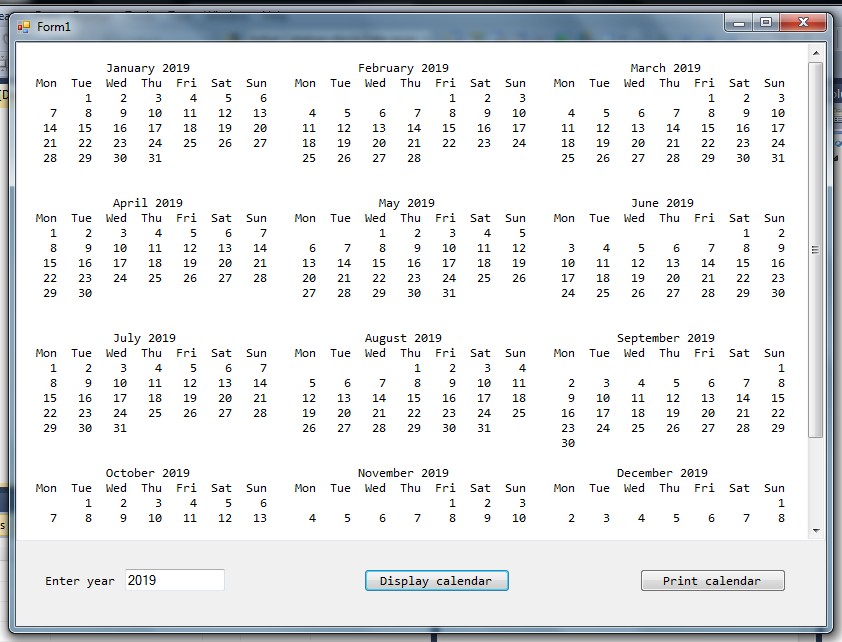Screen dimensions: 842x642
Task: Select the 'February 2019' month heading
Action: pyautogui.click(x=403, y=68)
